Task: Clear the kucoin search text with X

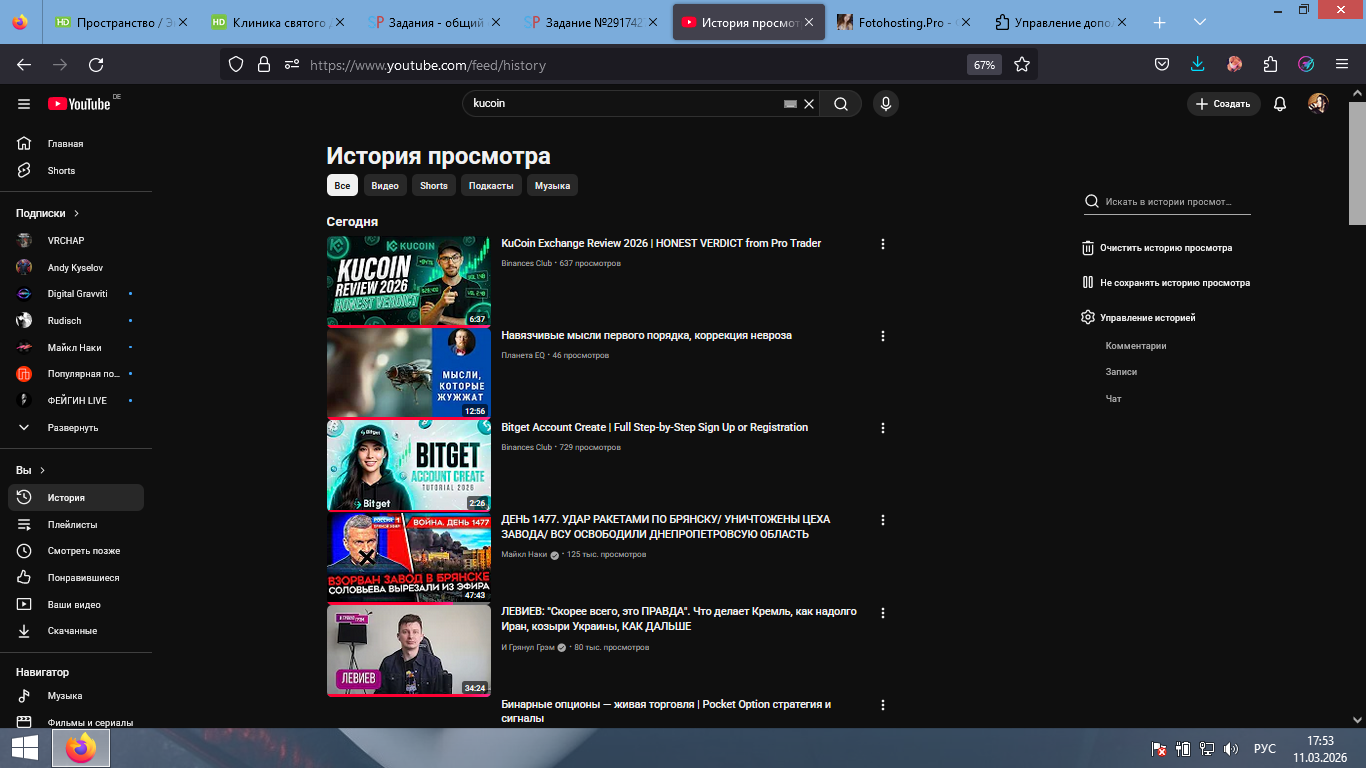Action: (x=809, y=104)
